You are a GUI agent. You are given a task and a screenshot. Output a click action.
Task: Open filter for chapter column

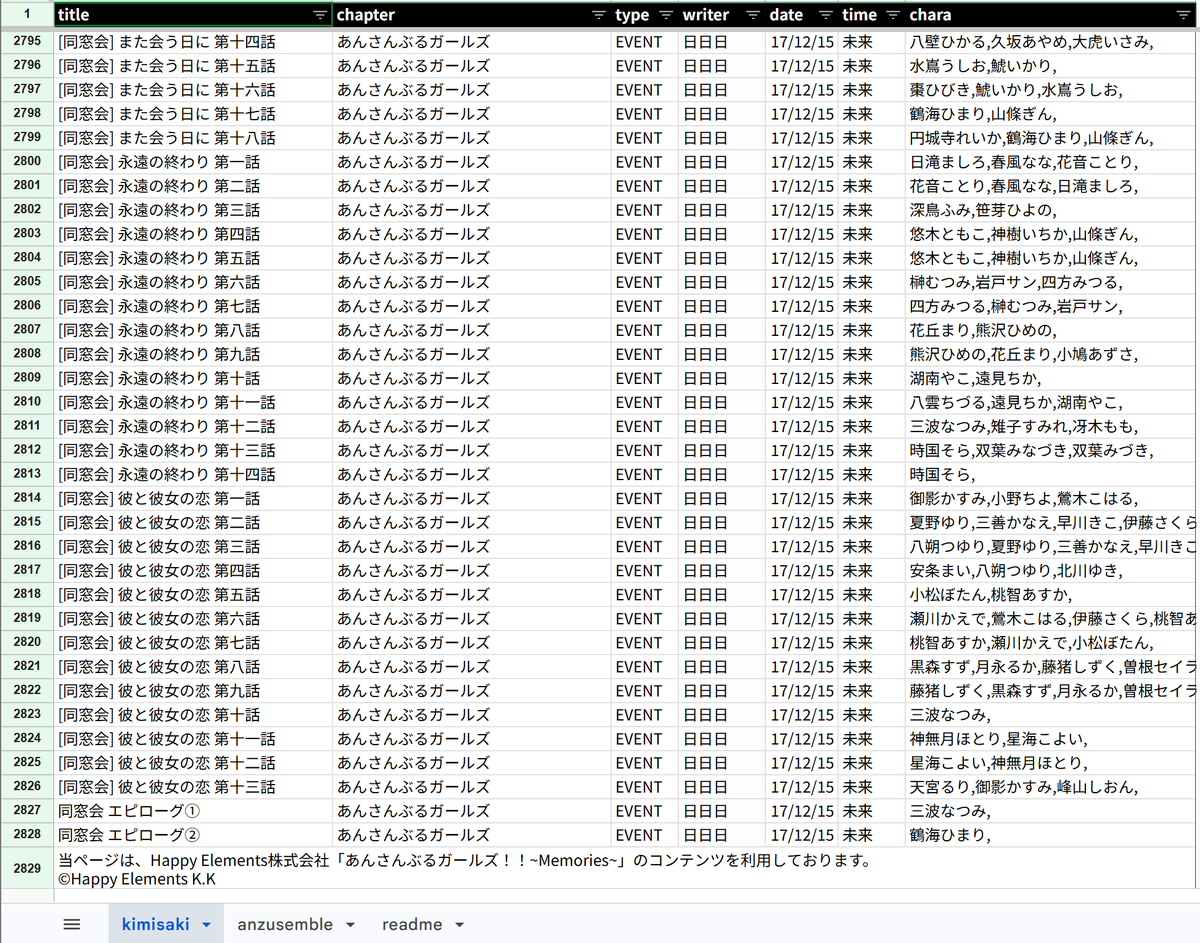[598, 15]
